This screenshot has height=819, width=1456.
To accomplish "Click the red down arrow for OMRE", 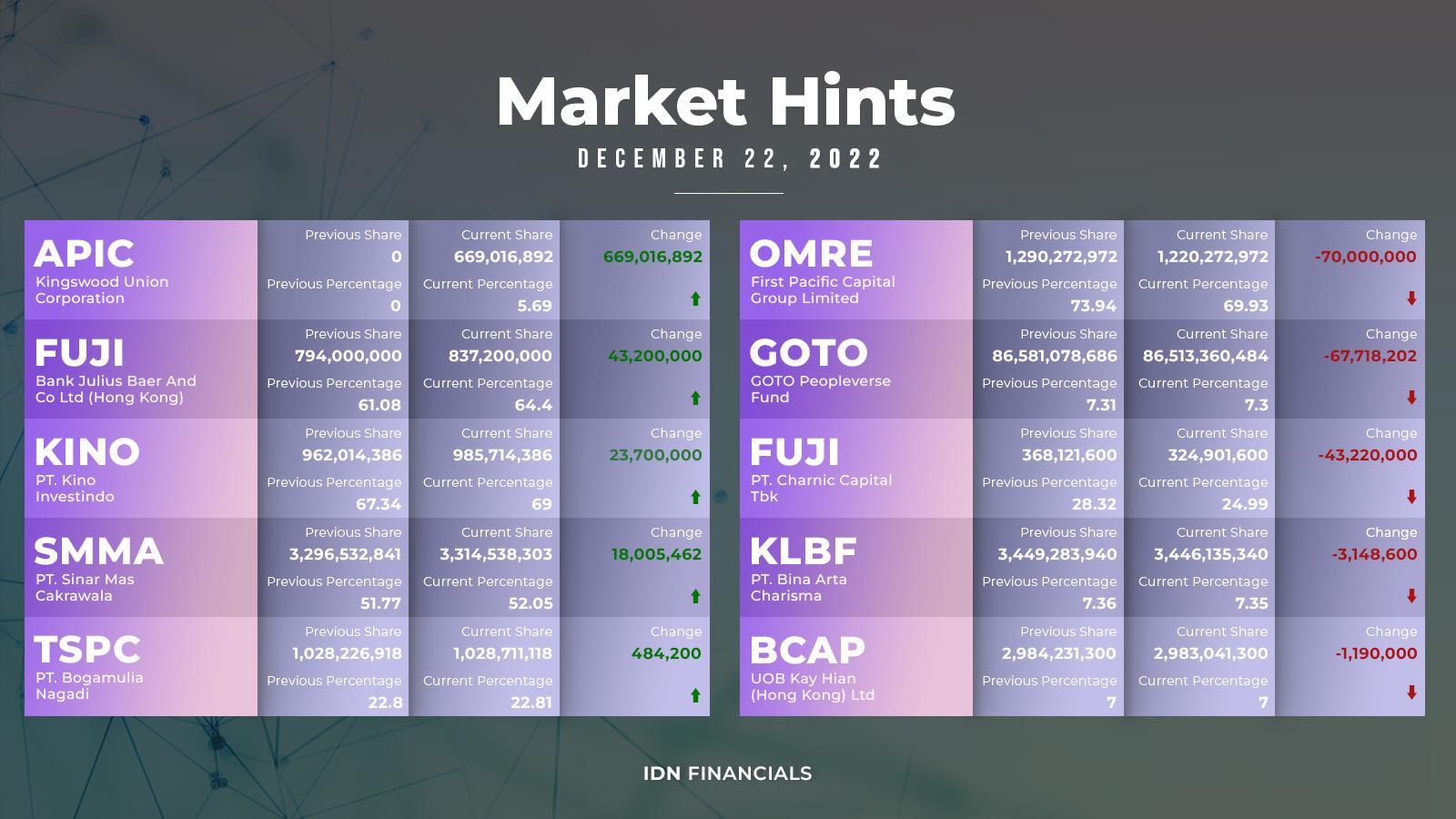I will click(x=1411, y=298).
